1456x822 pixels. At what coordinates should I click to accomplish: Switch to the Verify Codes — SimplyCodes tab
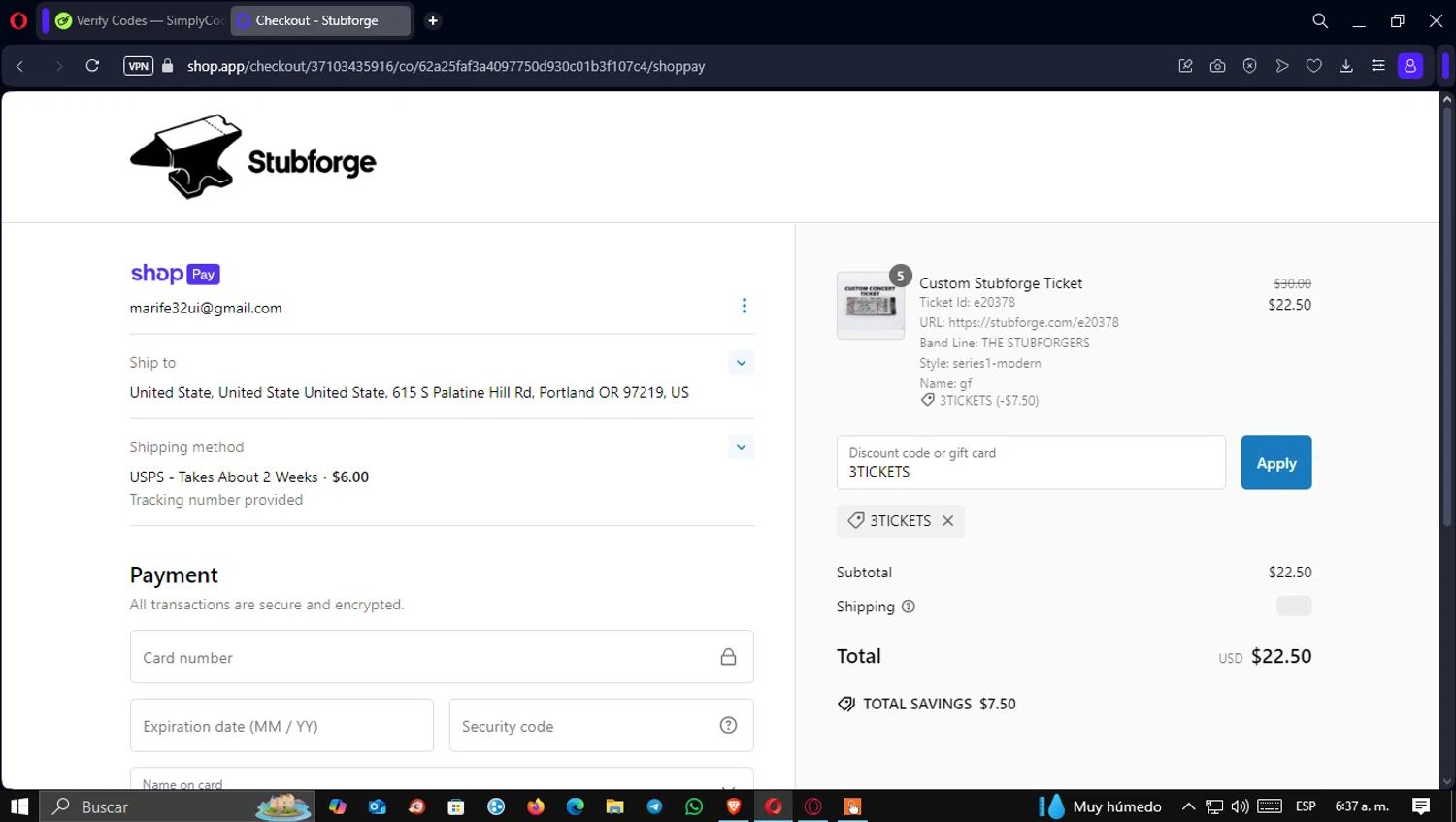(139, 20)
